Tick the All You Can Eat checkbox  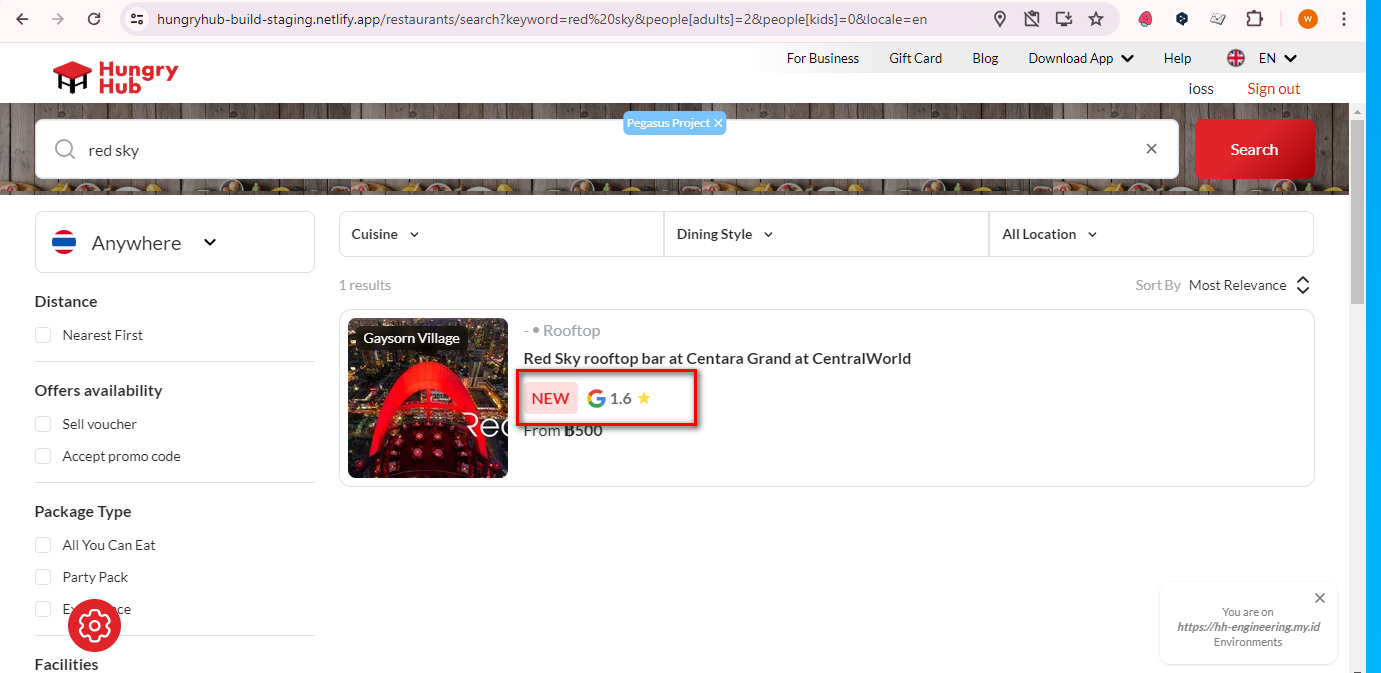[x=43, y=545]
